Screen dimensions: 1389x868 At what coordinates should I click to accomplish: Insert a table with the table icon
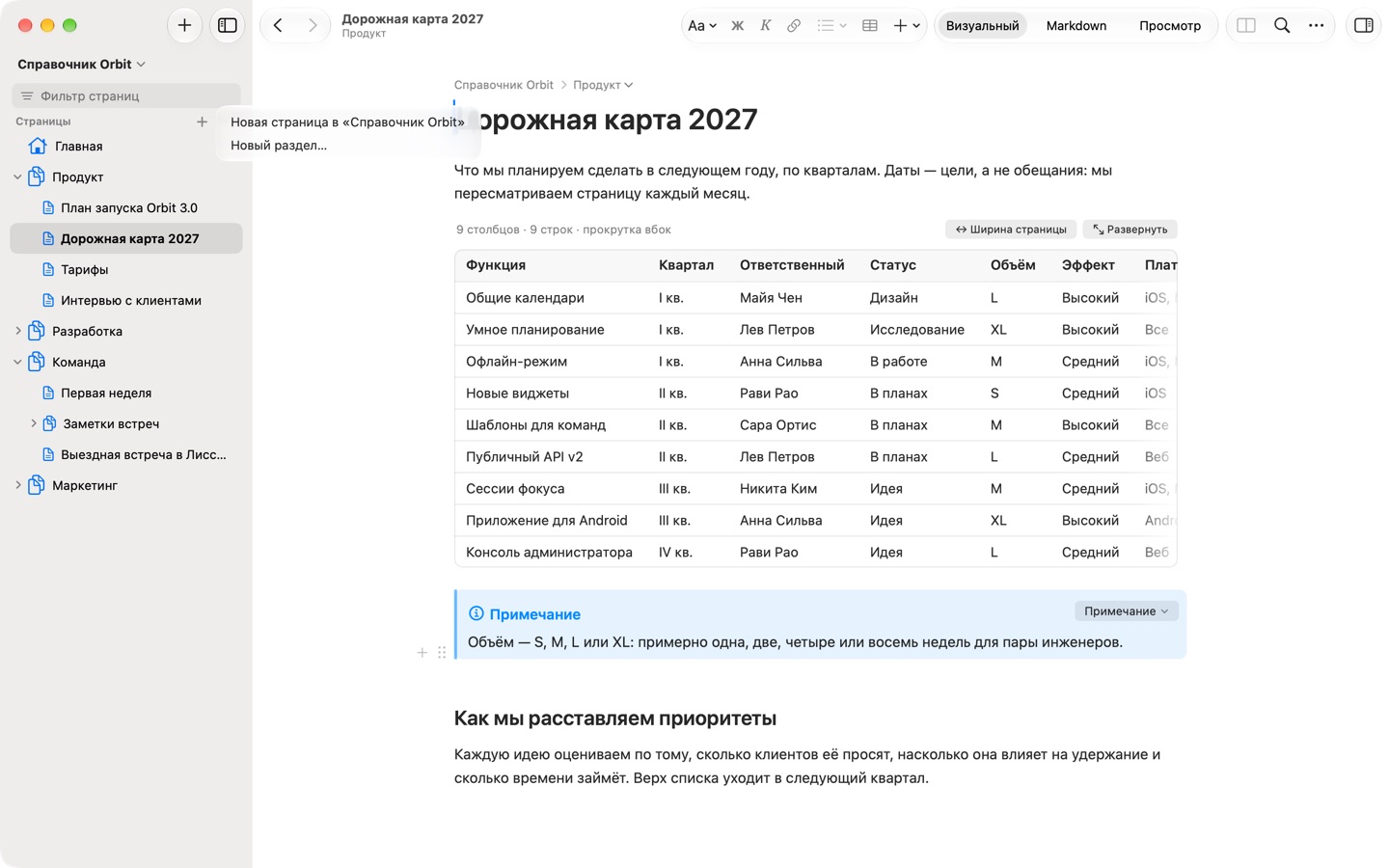869,26
